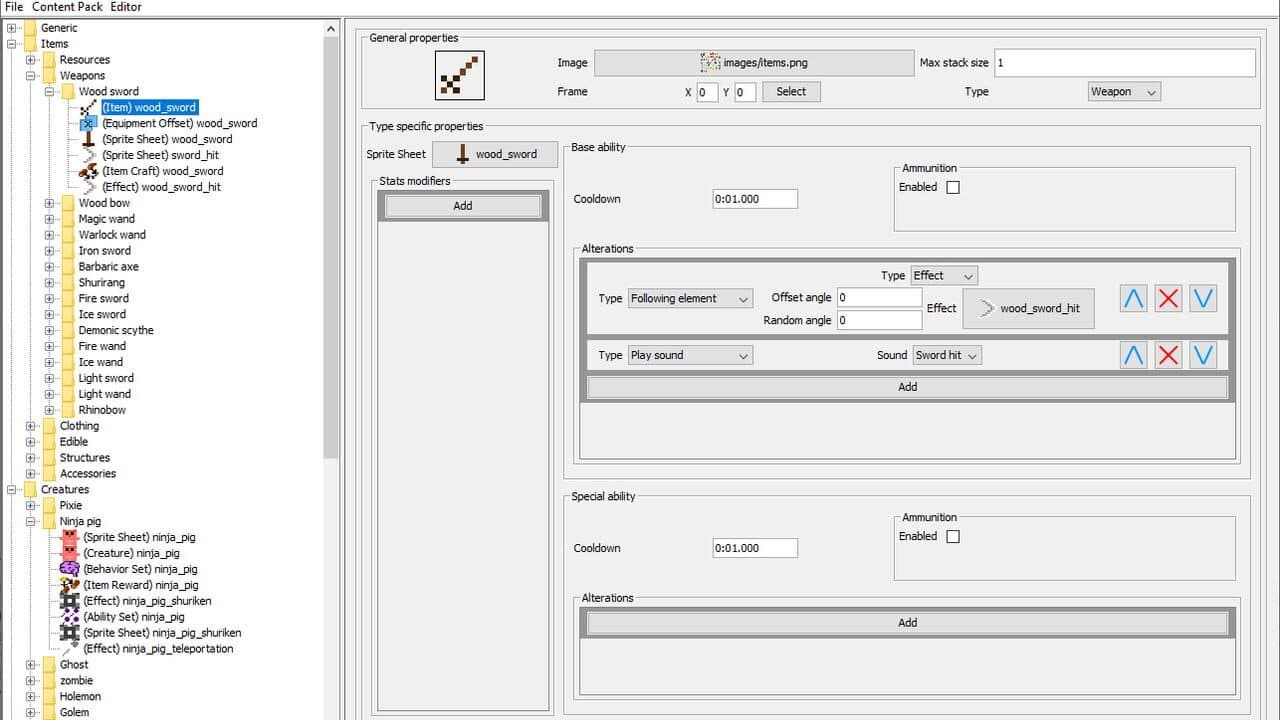Move the Following element alteration up
1280x720 pixels.
[x=1133, y=298]
